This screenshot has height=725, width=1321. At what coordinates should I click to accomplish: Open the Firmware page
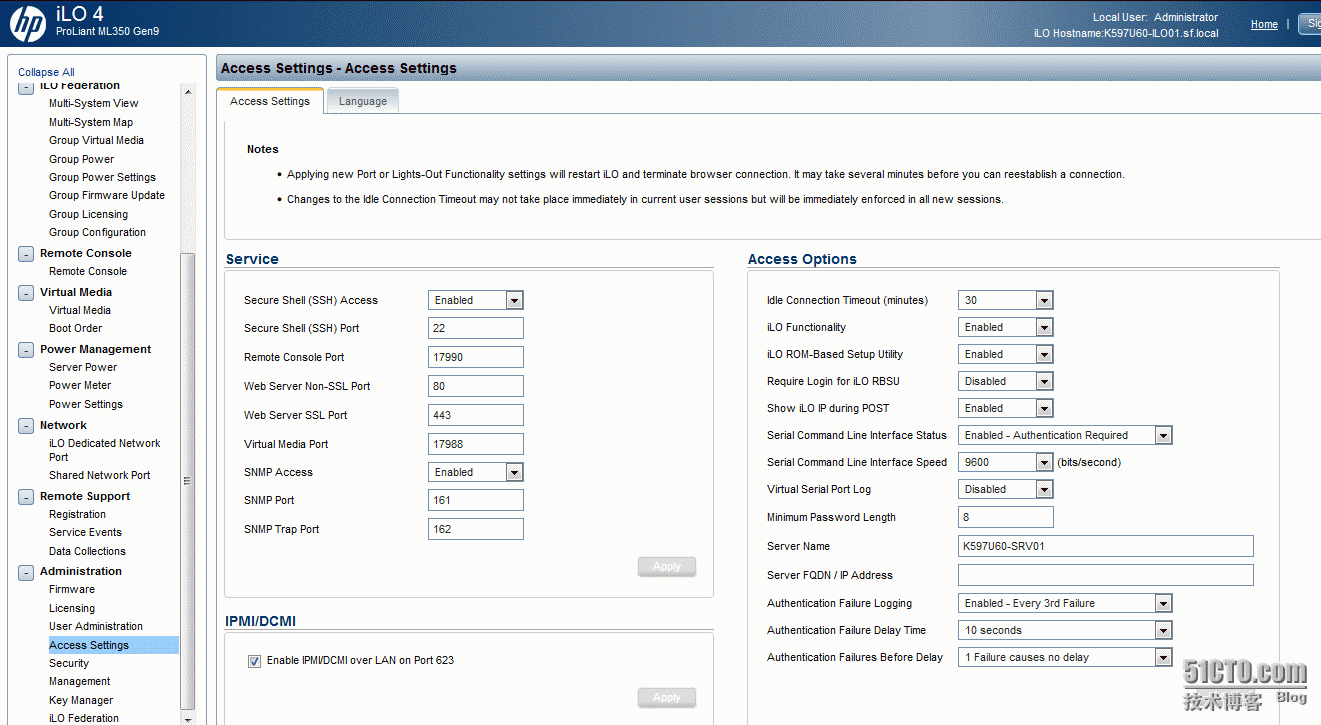point(72,589)
